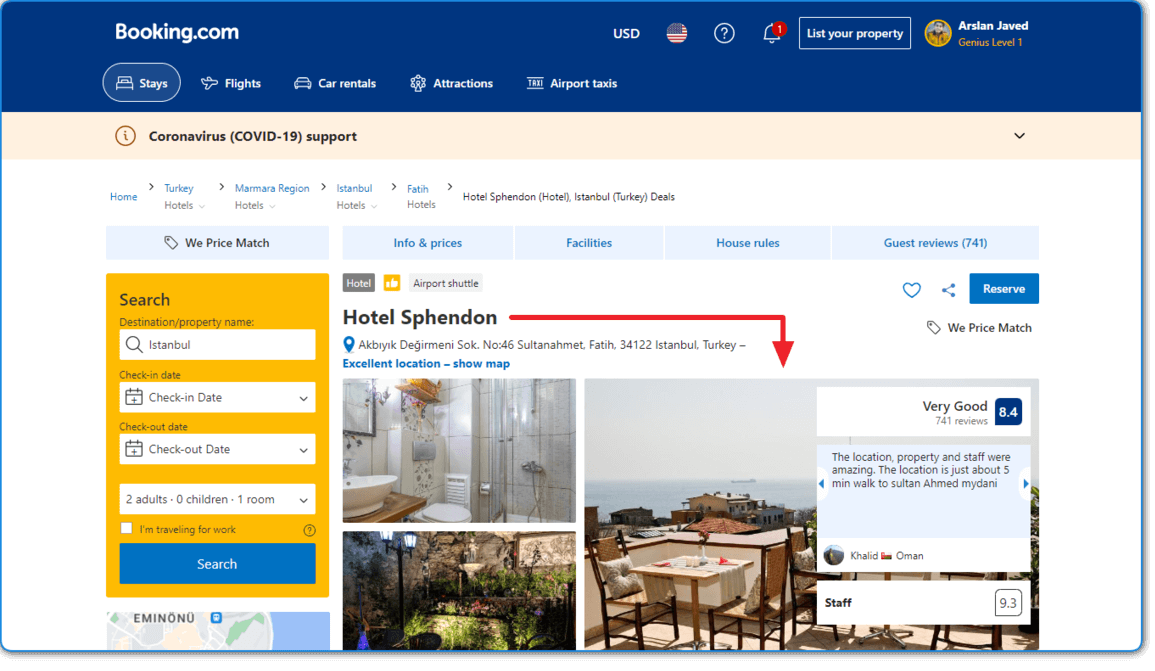This screenshot has height=671, width=1155.
Task: Select the Stays tab
Action: [x=141, y=83]
